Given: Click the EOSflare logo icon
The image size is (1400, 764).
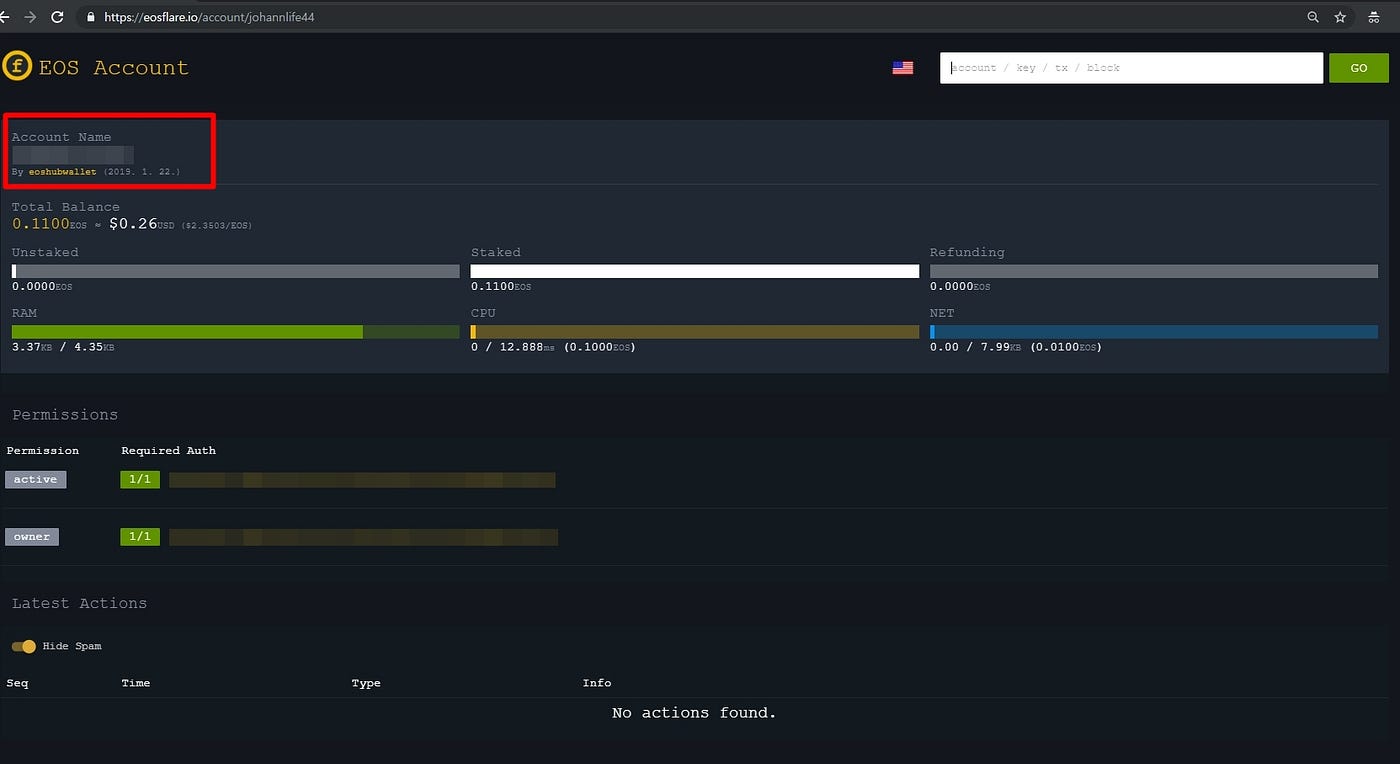Looking at the screenshot, I should [x=17, y=67].
